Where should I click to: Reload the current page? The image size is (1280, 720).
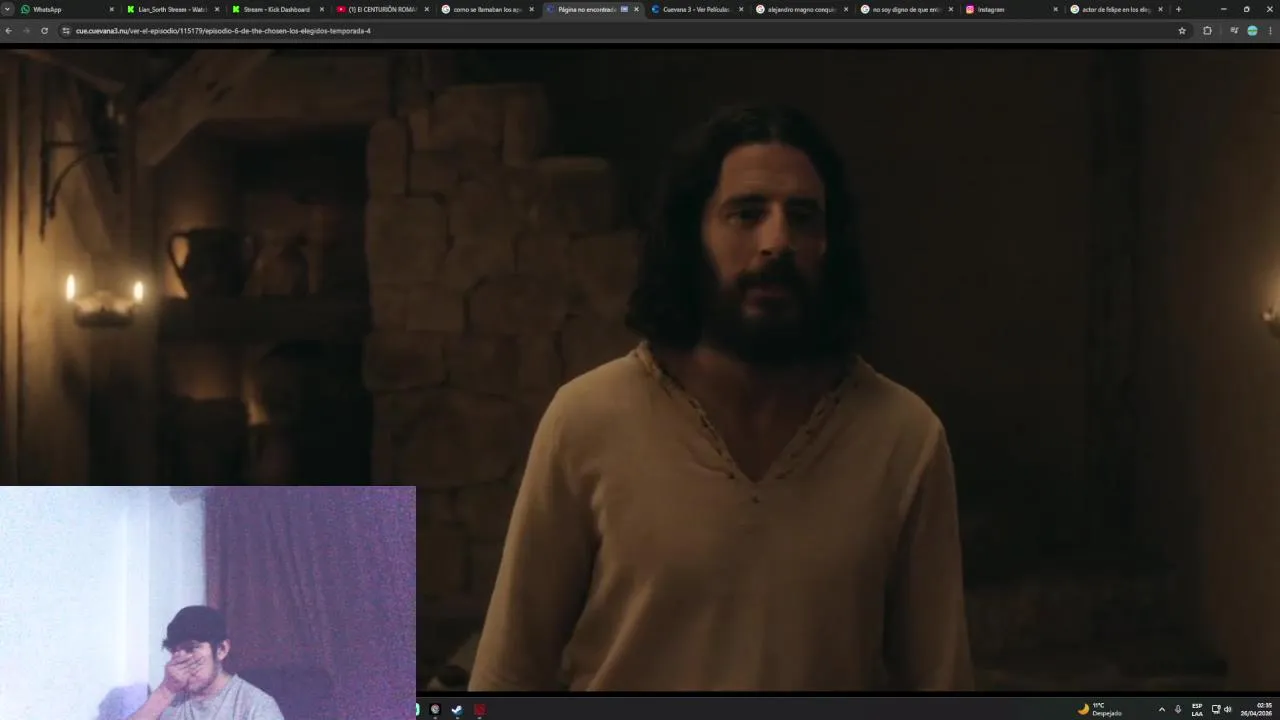tap(44, 31)
